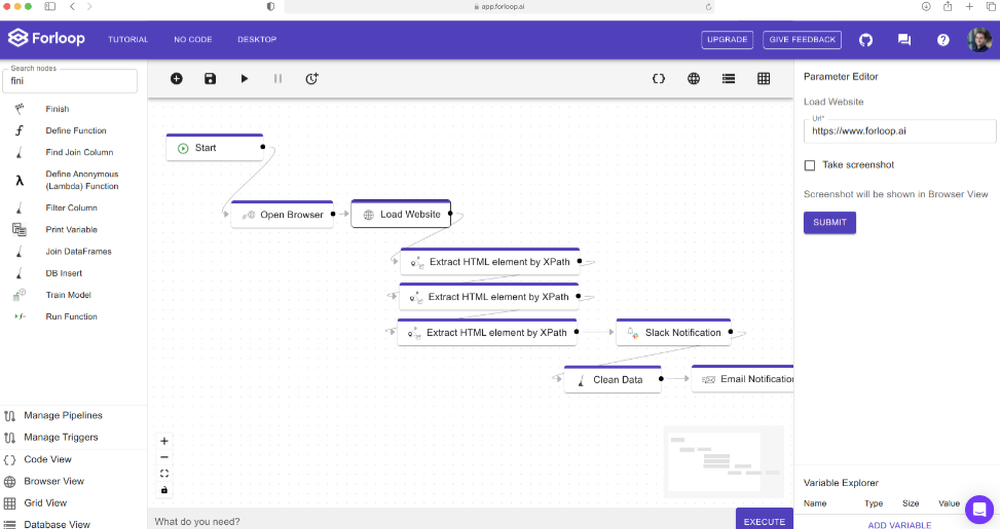1000x529 pixels.
Task: Save the pipeline with the floppy disk icon
Action: click(x=210, y=78)
